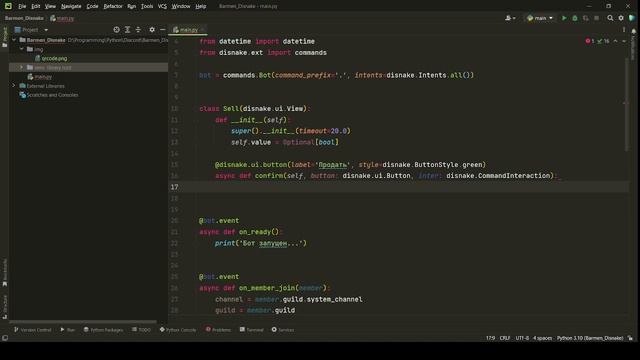Image resolution: width=640 pixels, height=360 pixels.
Task: Open Python Packages tool window
Action: point(103,329)
